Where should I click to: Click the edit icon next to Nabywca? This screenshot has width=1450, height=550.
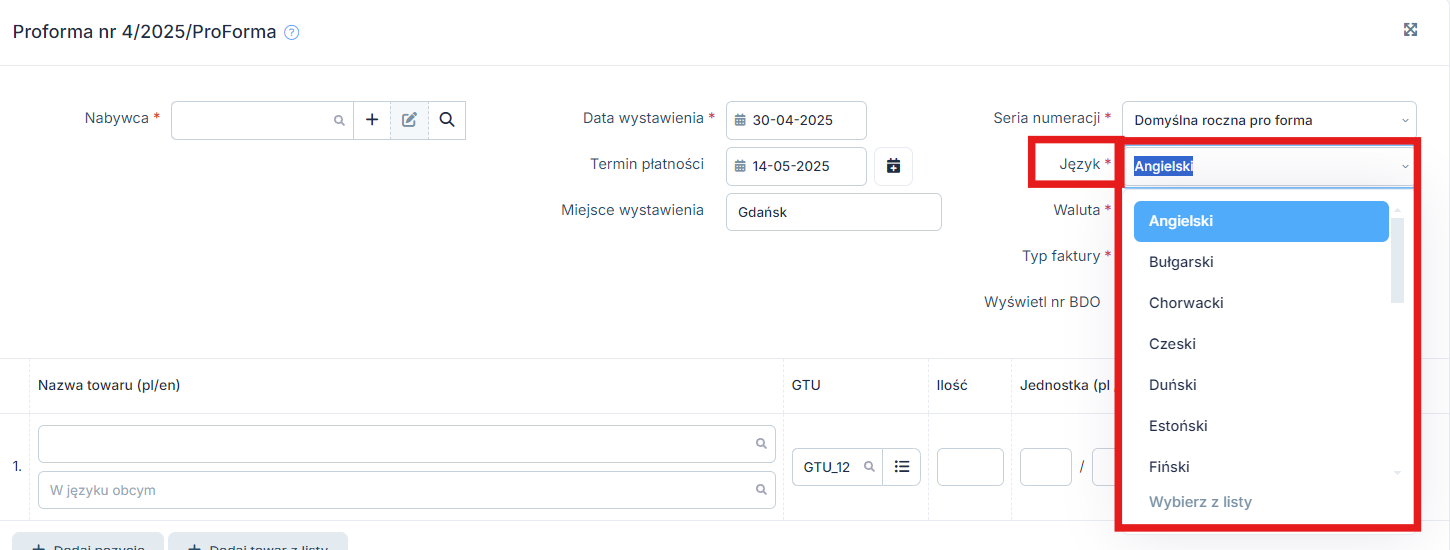[409, 120]
